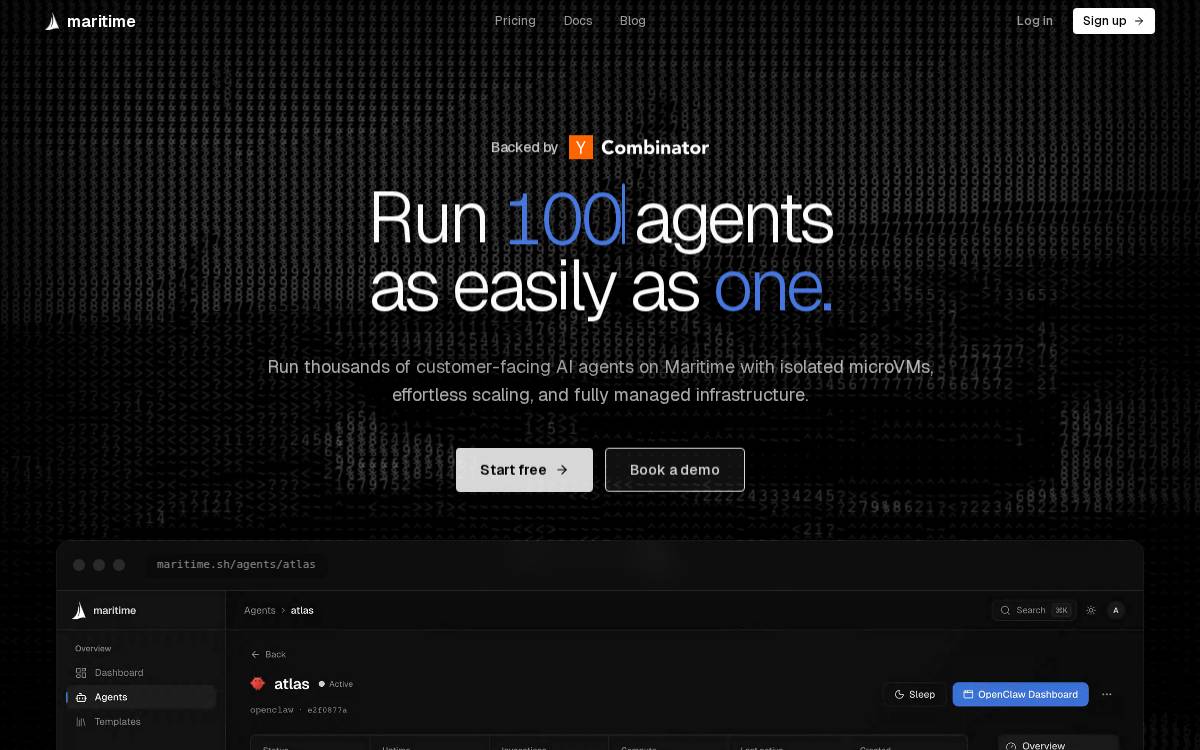Go to the Blog

[x=633, y=21]
